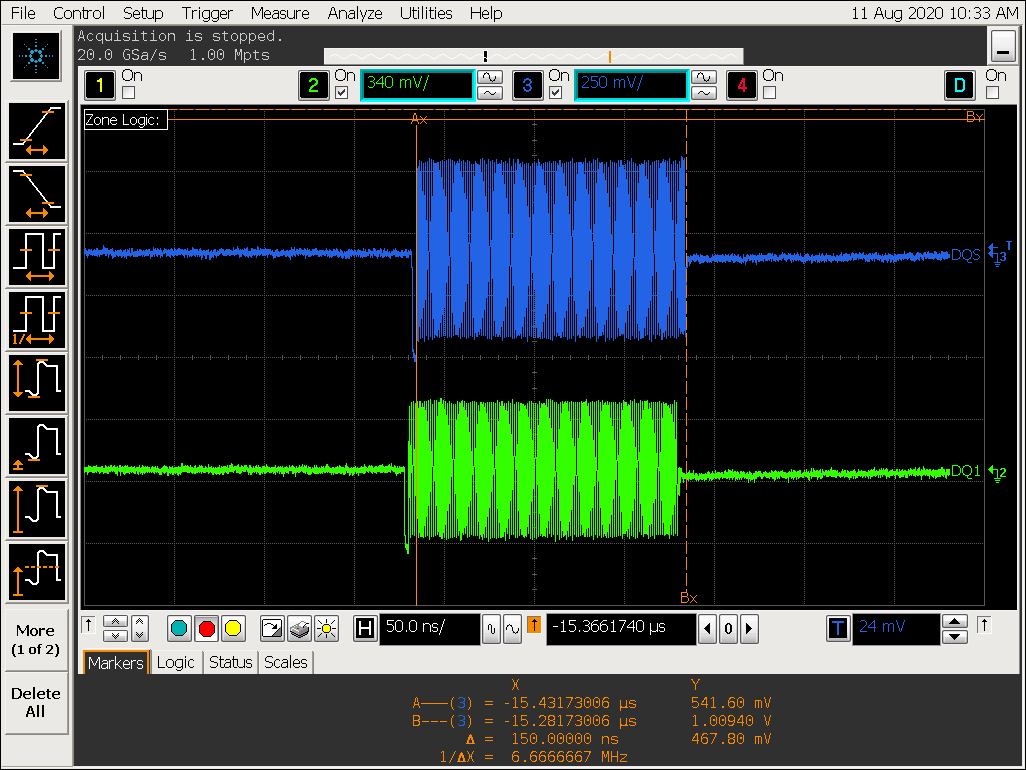Switch to the Markers tab
This screenshot has height=770, width=1026.
116,663
